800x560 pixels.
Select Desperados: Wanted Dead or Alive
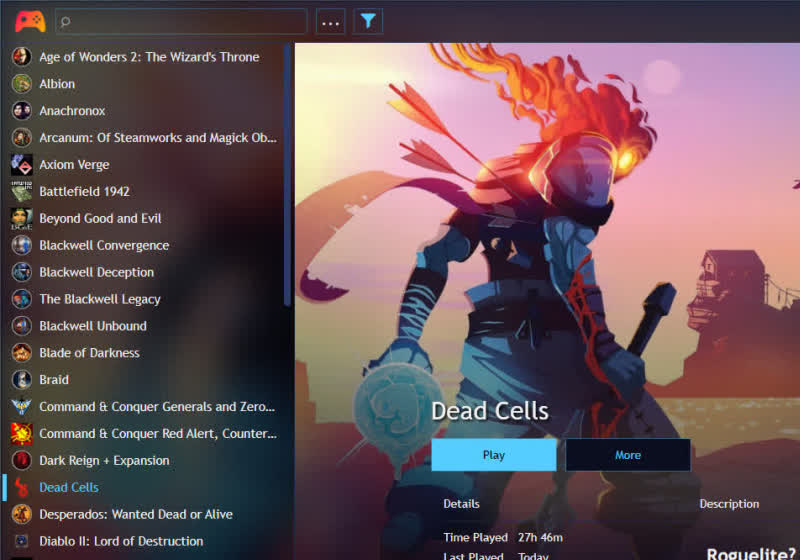tap(135, 514)
